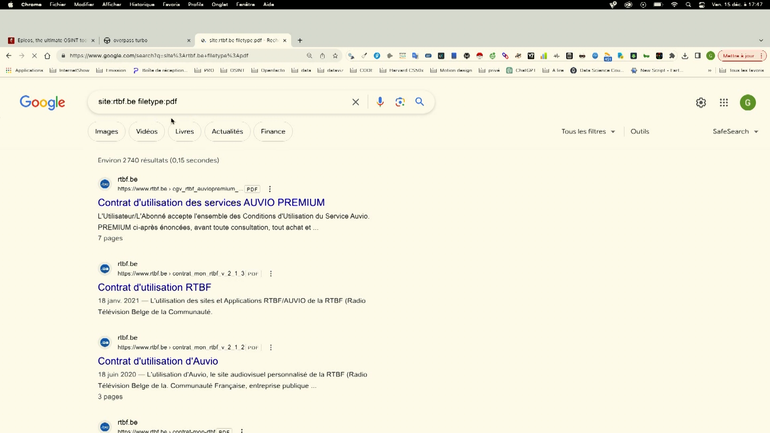
Task: Open Contrat d'utilisation des services AUVIO PREMIUM
Action: [211, 202]
